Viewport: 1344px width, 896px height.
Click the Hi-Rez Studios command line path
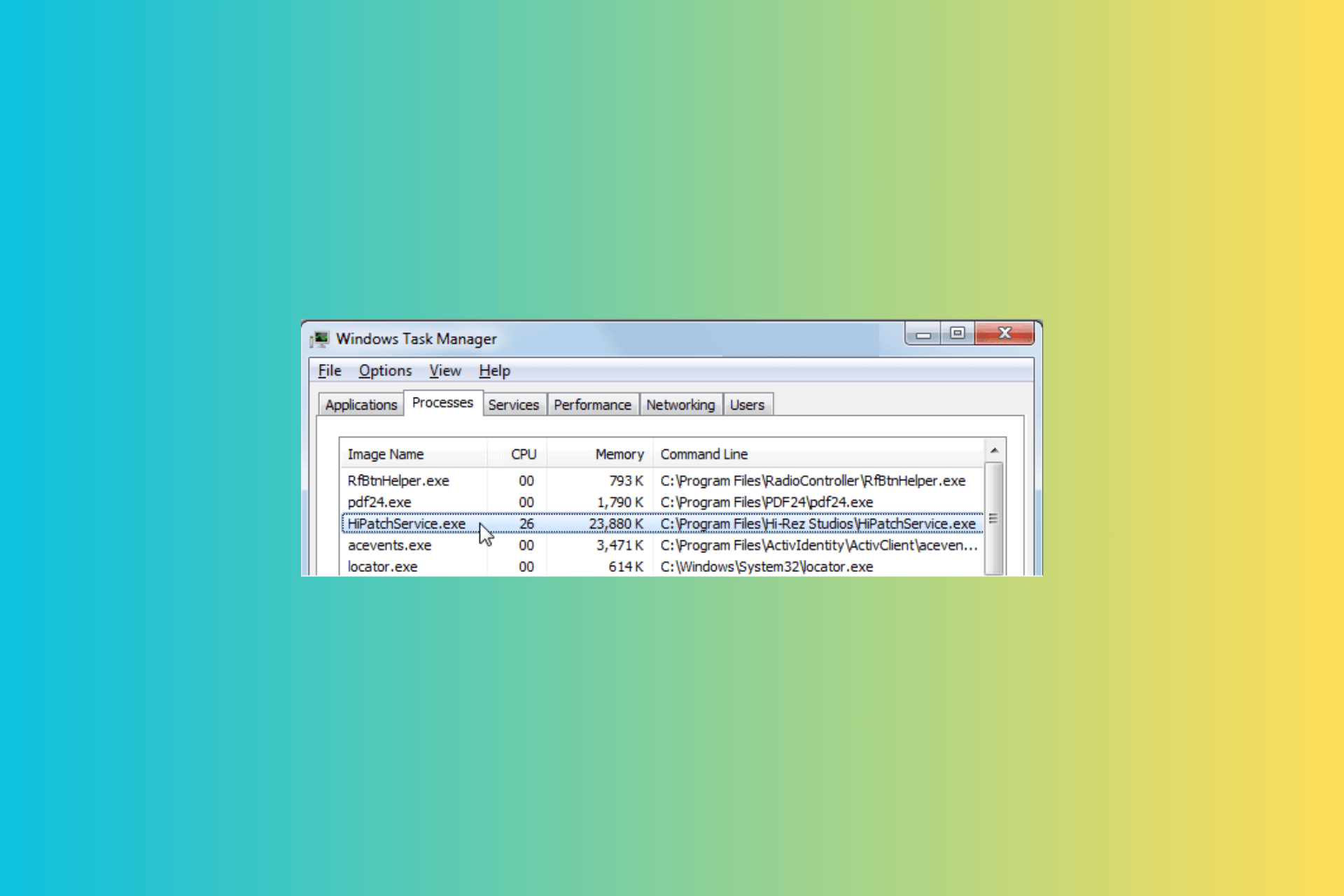tap(818, 524)
